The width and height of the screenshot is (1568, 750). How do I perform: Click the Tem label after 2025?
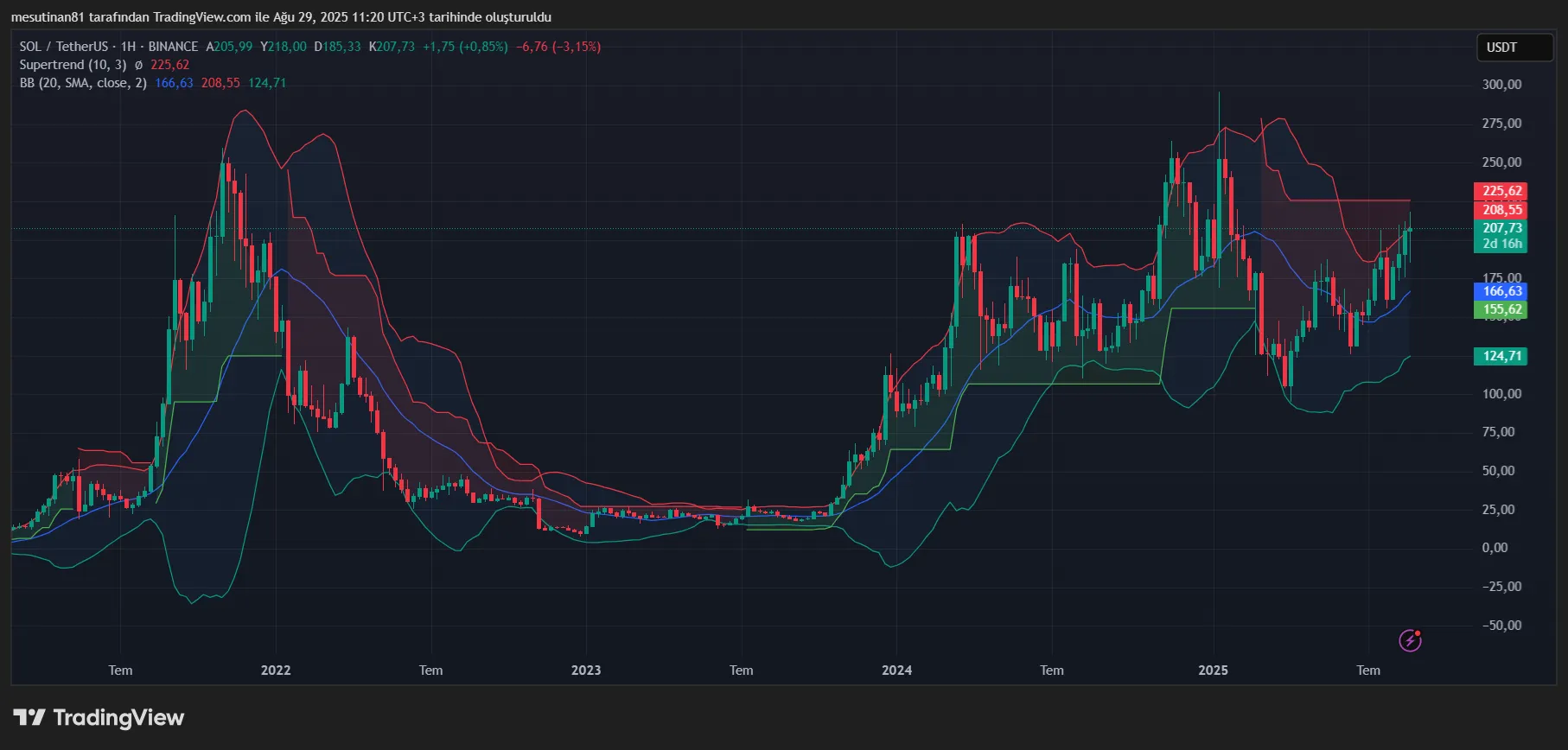[1368, 671]
